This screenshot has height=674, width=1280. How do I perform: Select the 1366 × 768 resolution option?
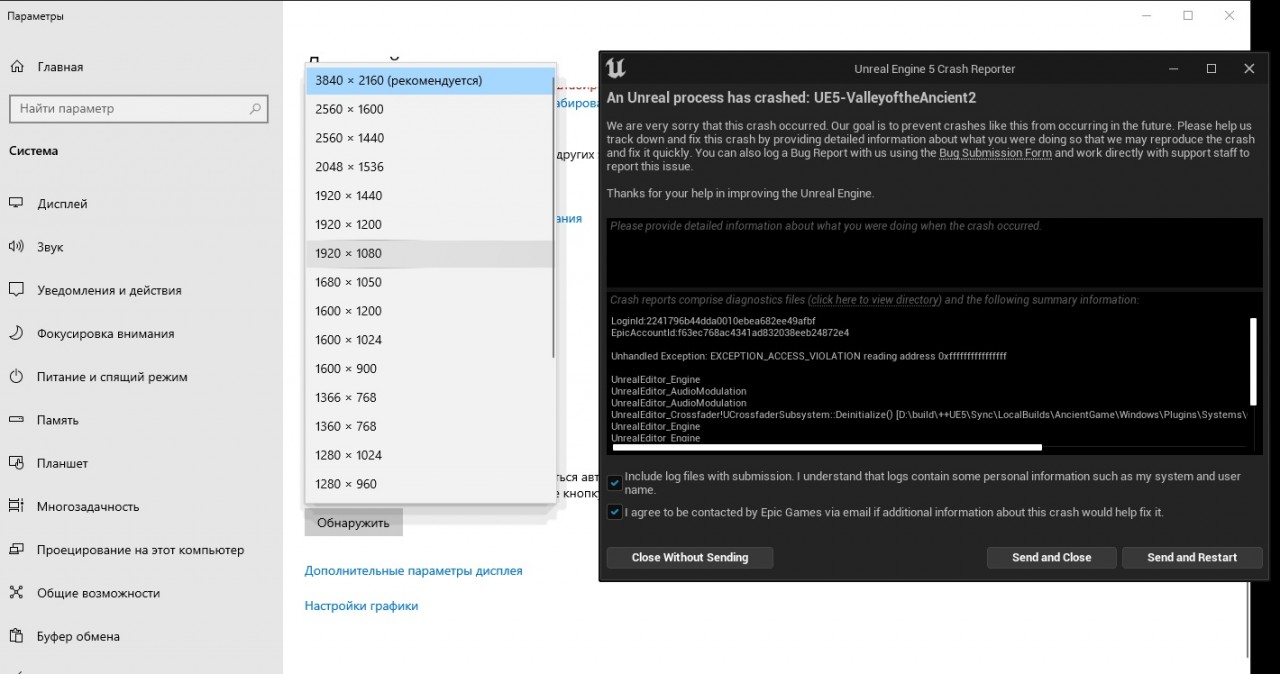[x=430, y=398]
